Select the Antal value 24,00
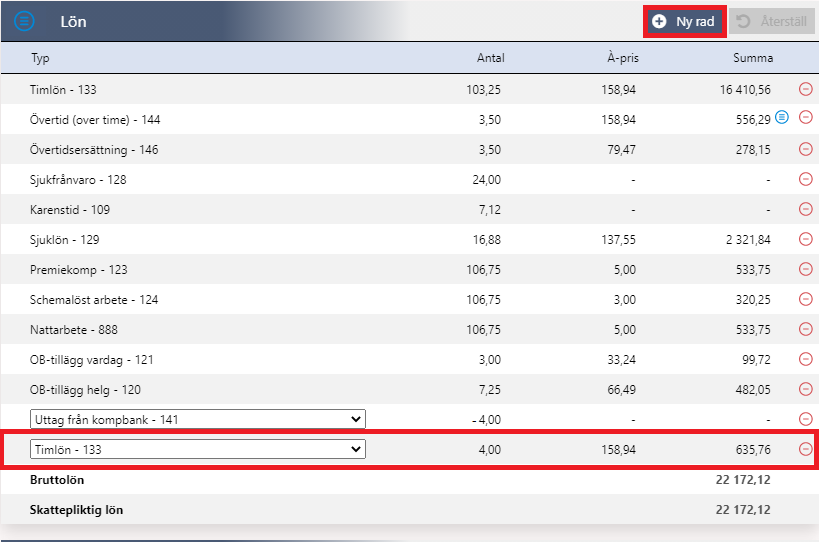 point(487,180)
